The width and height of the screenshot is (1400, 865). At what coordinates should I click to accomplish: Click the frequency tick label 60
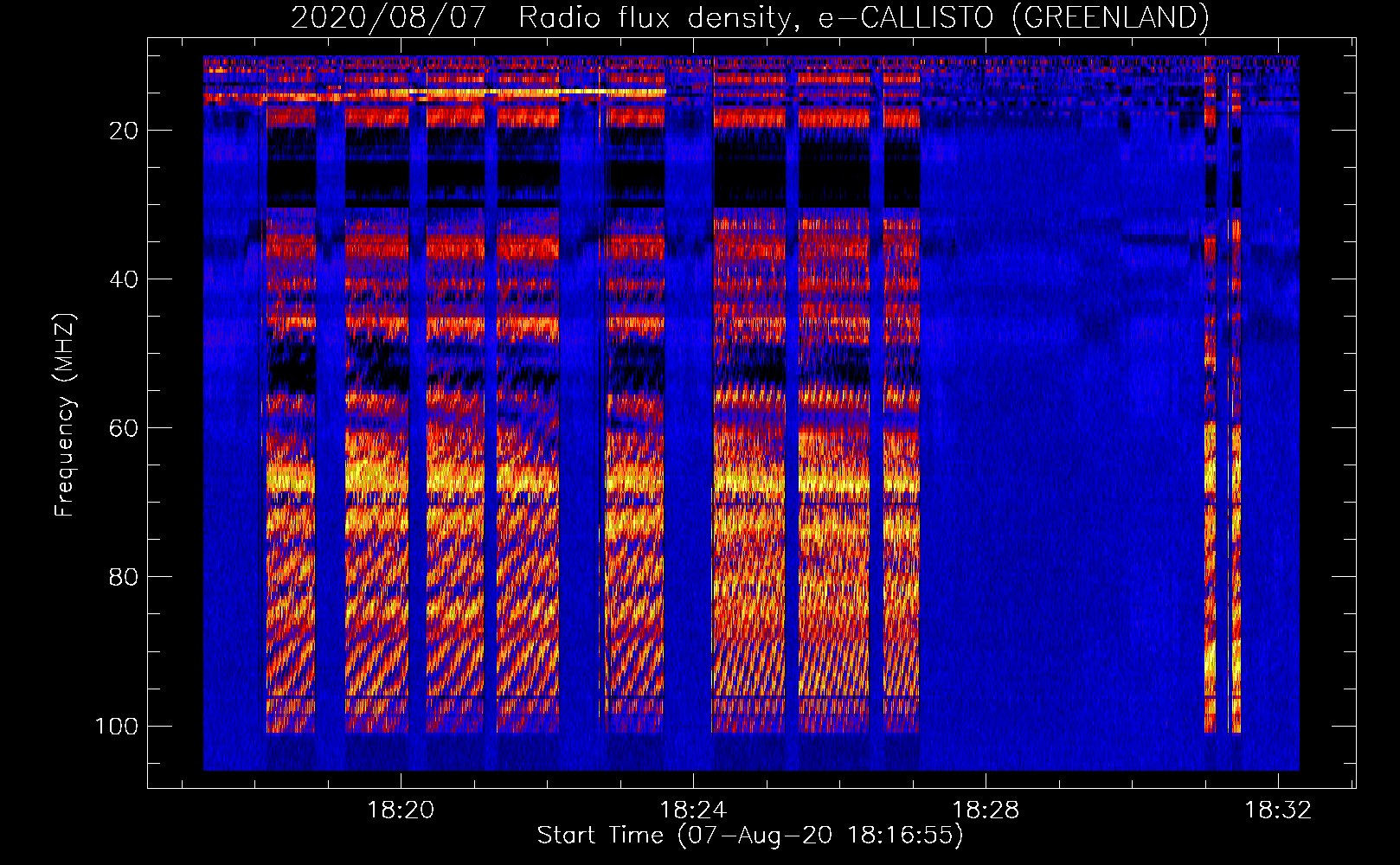[x=124, y=428]
